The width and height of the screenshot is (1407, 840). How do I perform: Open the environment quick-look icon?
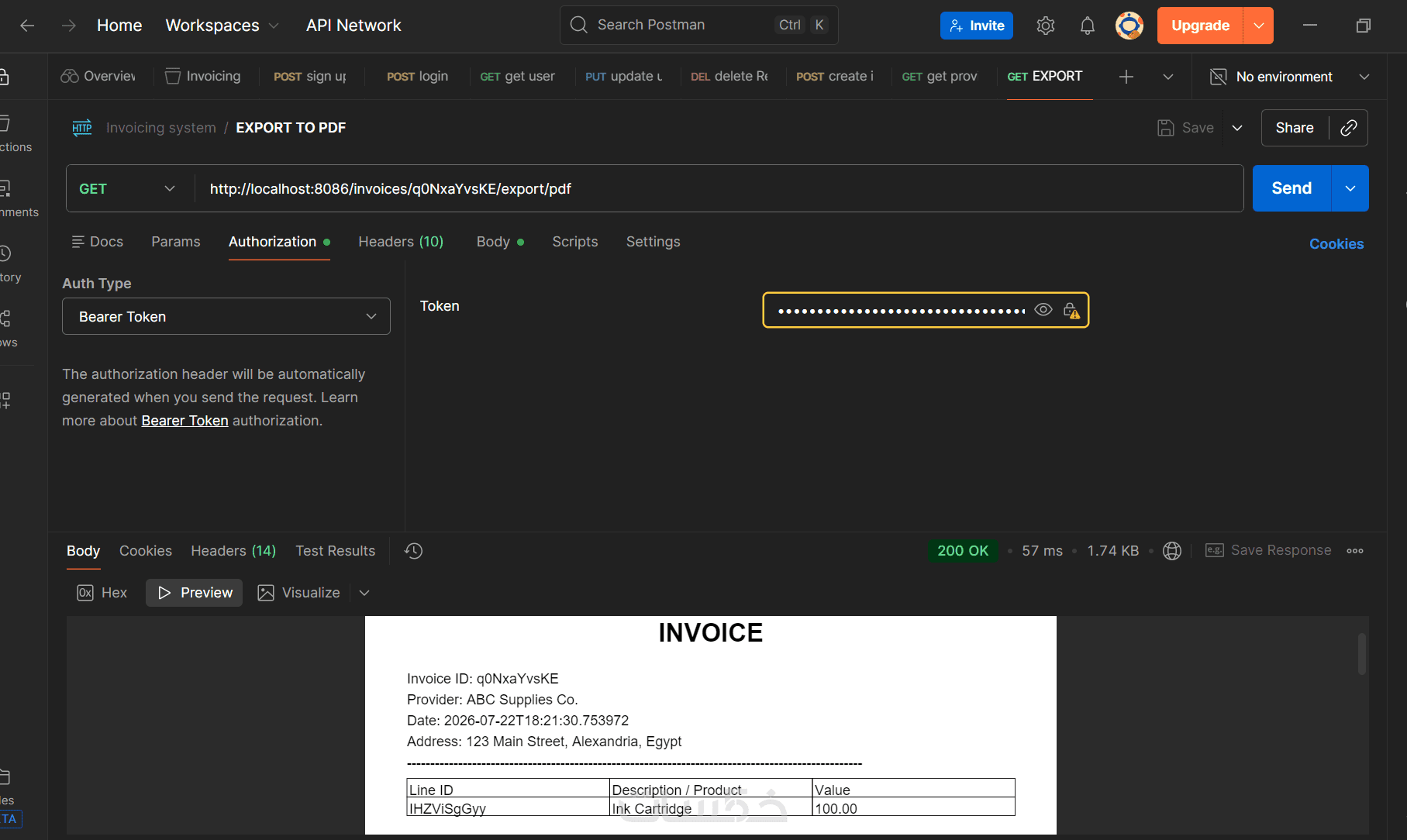coord(1219,77)
